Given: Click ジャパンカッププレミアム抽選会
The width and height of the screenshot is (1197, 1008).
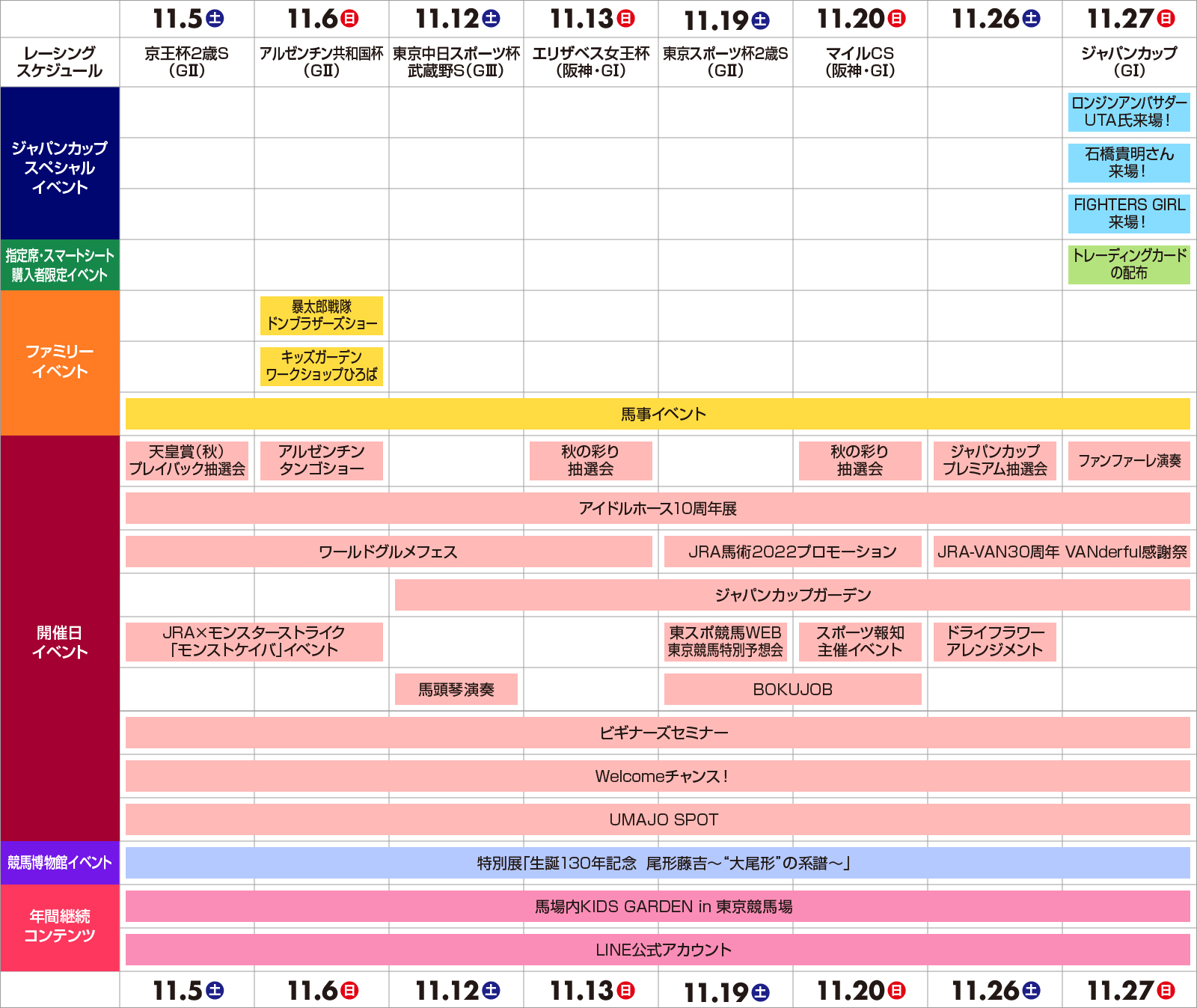Looking at the screenshot, I should [x=995, y=461].
